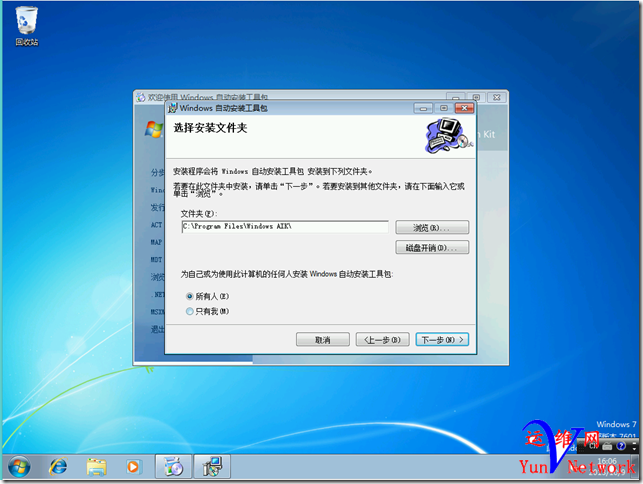Image resolution: width=643 pixels, height=484 pixels.
Task: Minimize the installer setup dialog
Action: click(x=424, y=108)
